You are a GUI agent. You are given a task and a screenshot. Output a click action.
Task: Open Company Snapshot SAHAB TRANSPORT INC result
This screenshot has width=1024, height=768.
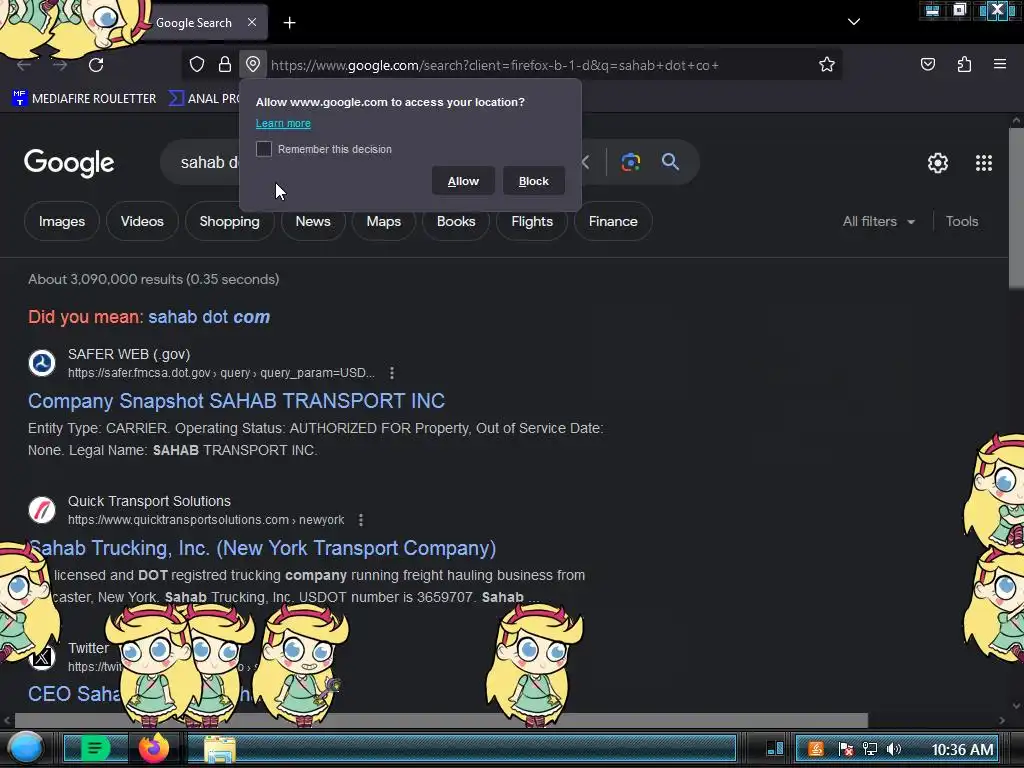pyautogui.click(x=236, y=401)
